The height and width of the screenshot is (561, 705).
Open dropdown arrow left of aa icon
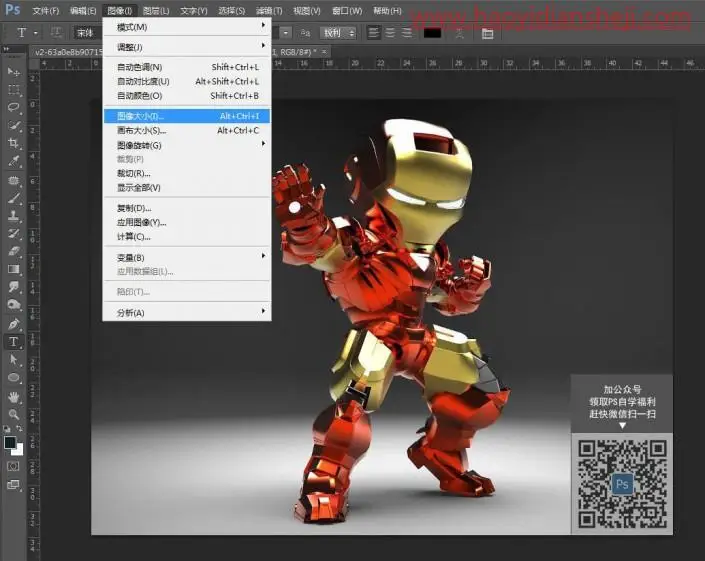(x=286, y=33)
